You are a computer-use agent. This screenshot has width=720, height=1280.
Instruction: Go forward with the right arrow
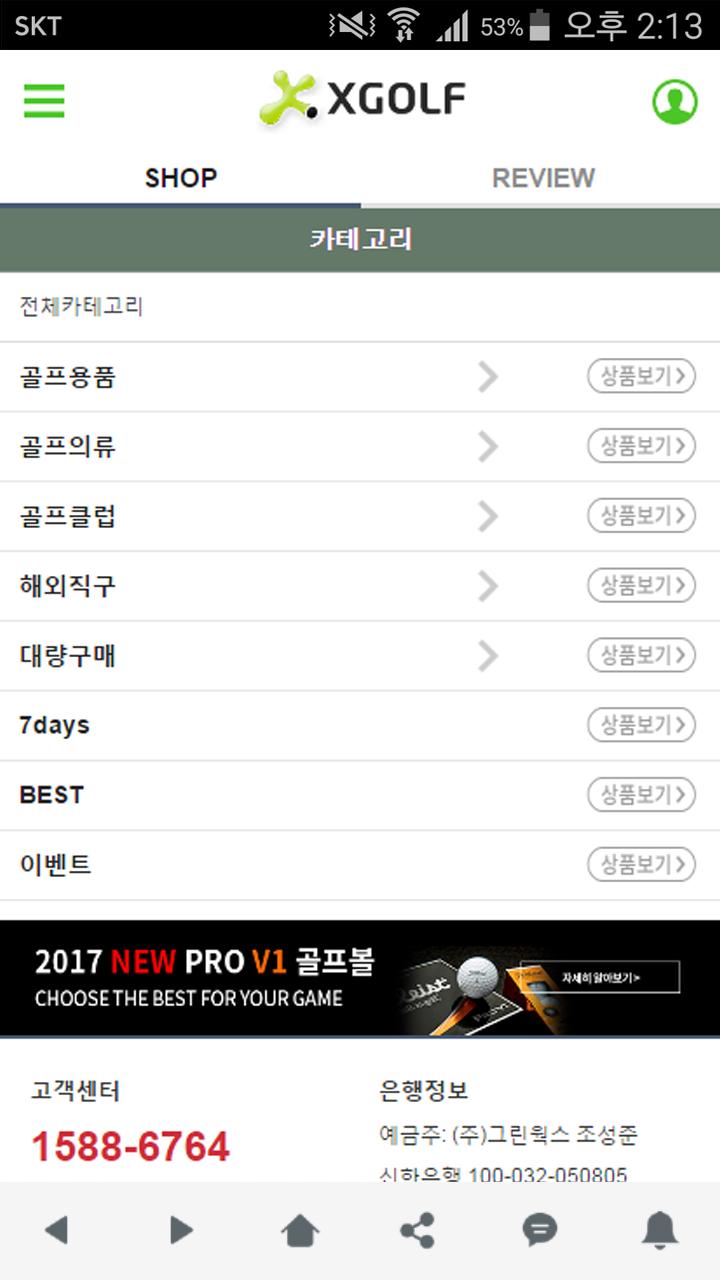click(x=181, y=1230)
